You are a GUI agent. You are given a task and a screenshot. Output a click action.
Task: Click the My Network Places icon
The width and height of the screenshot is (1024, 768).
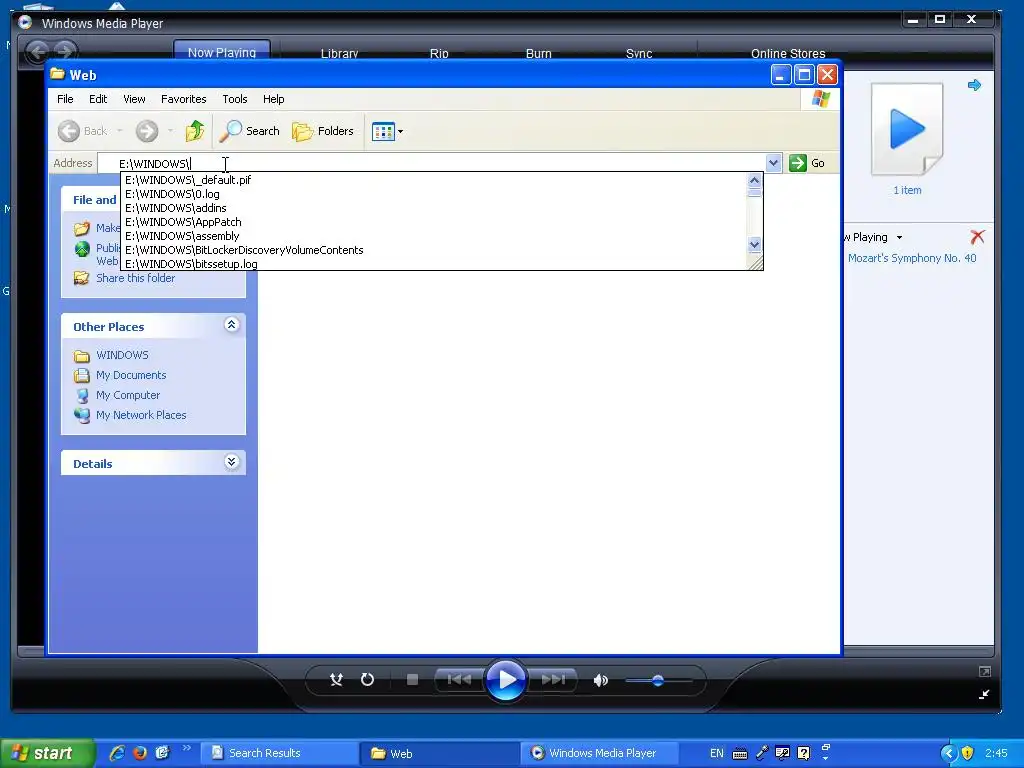[x=82, y=415]
